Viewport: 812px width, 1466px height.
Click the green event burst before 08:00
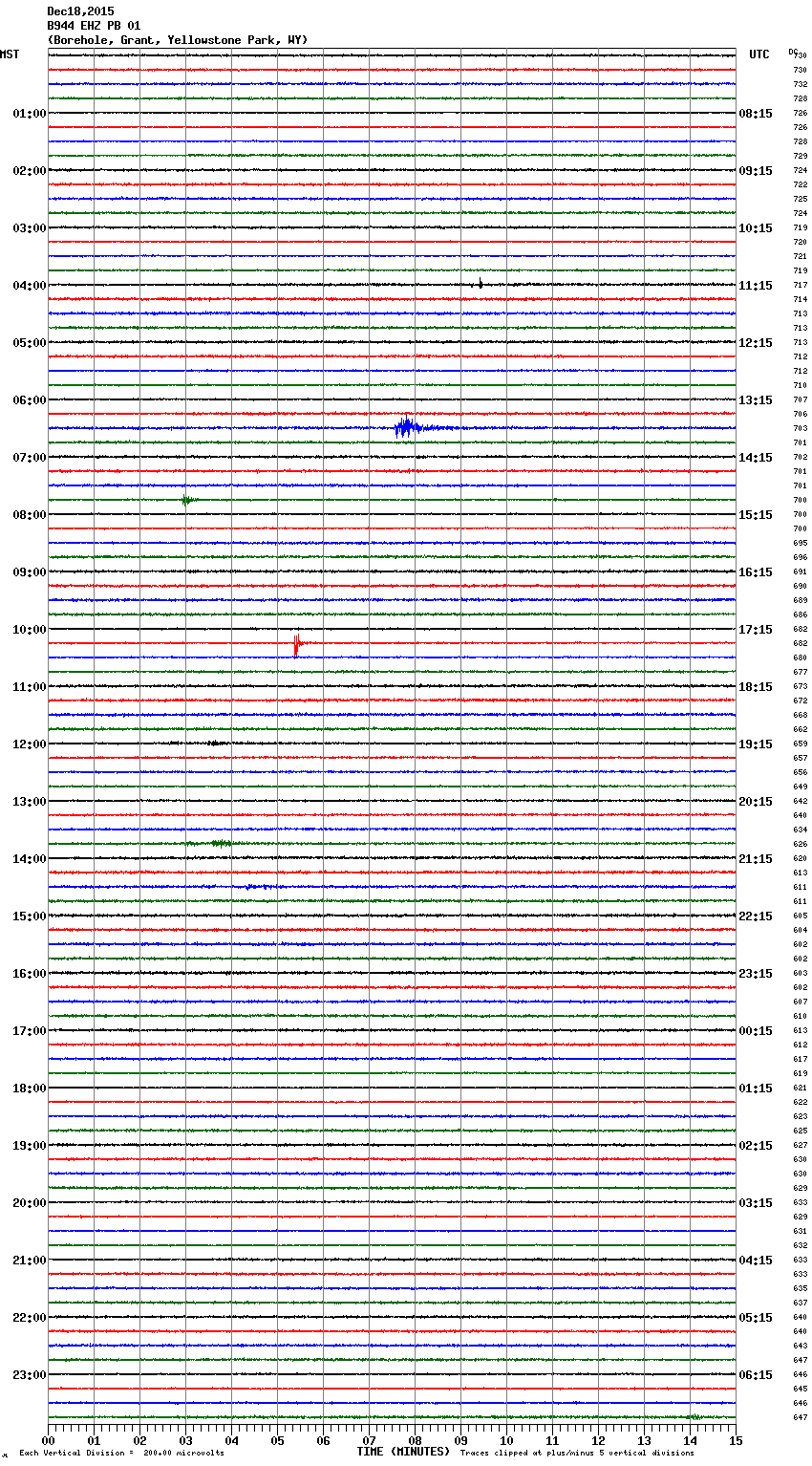click(188, 500)
